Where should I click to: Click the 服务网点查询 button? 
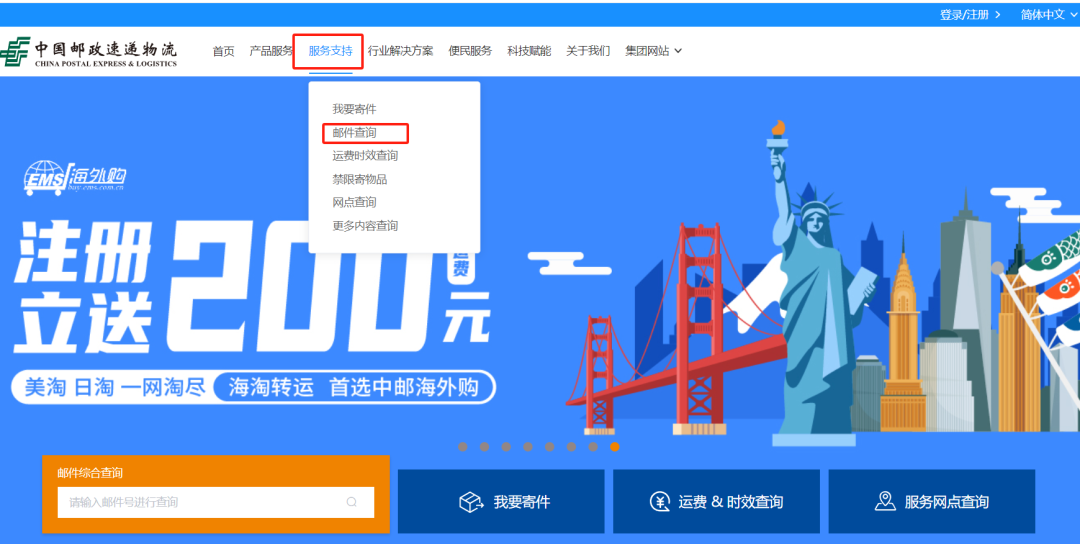pyautogui.click(x=932, y=501)
